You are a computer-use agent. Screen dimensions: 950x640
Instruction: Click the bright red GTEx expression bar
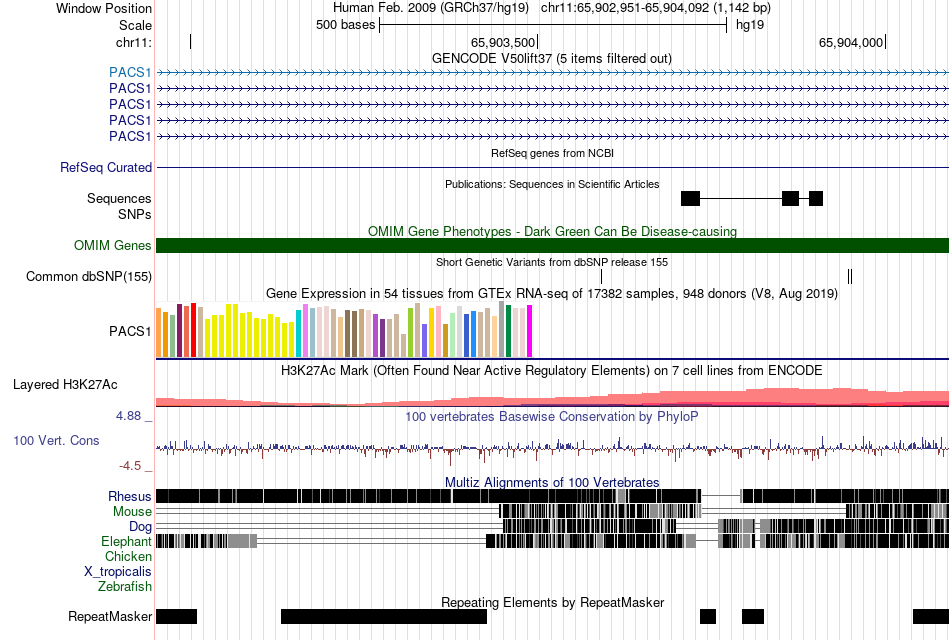point(193,330)
